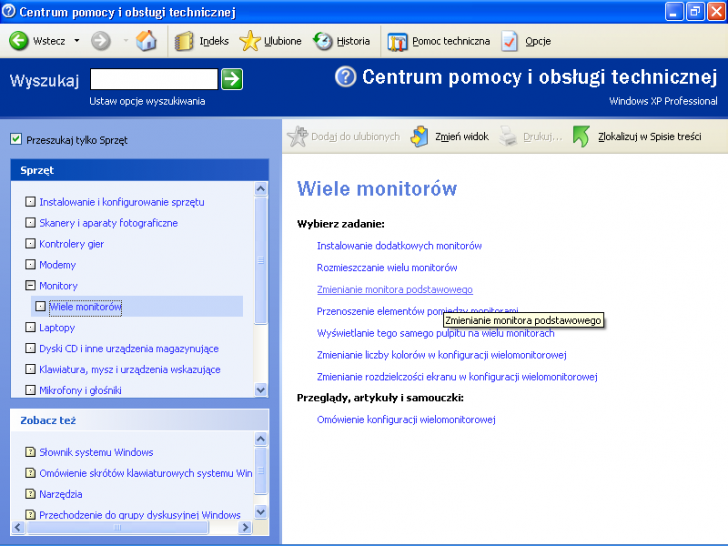This screenshot has height=546, width=728.
Task: Expand Klawiatura, mysz i urządzenia wskazujące node
Action: [x=30, y=369]
